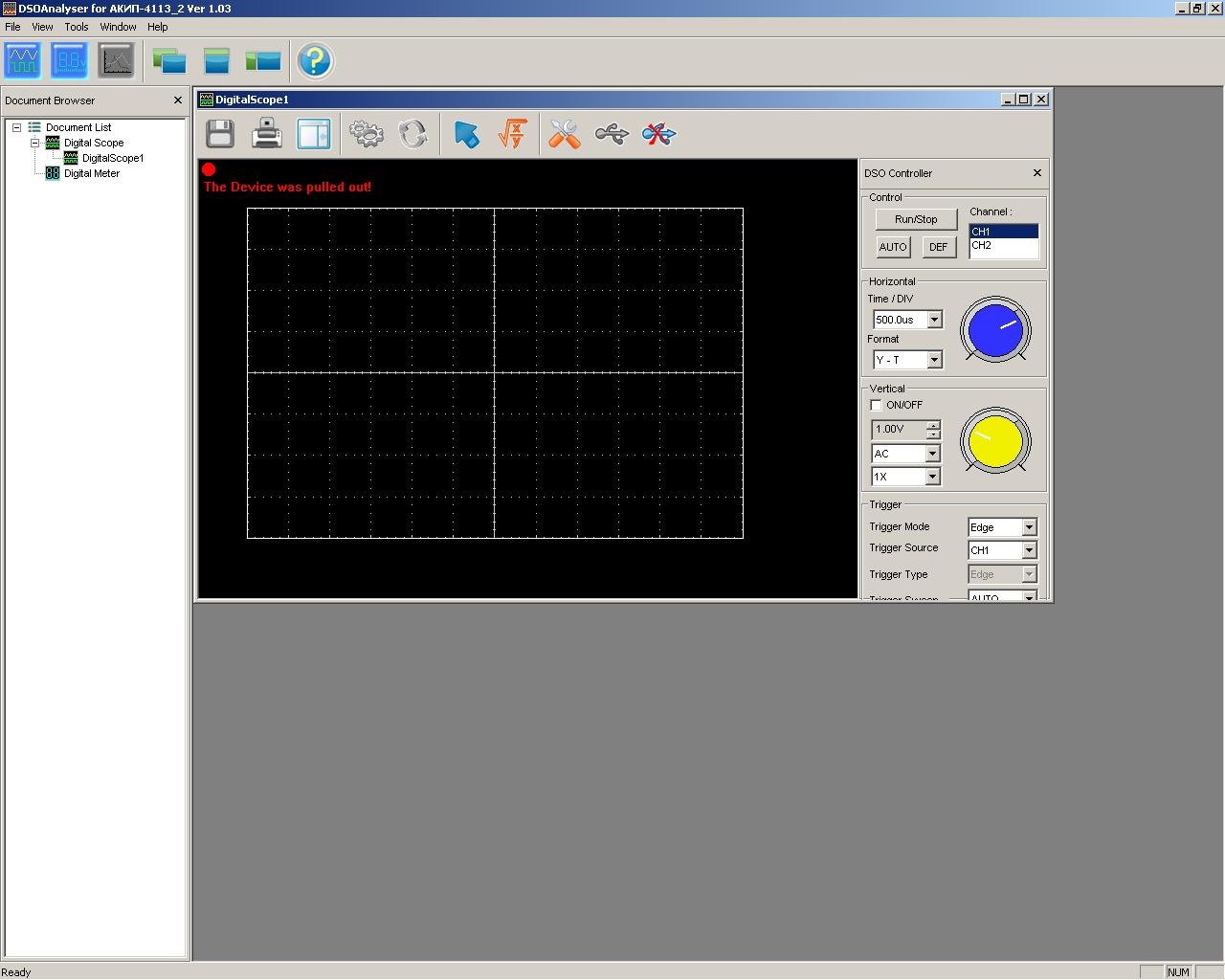1225x980 pixels.
Task: Select the blue cursor arrow tool
Action: pyautogui.click(x=466, y=134)
